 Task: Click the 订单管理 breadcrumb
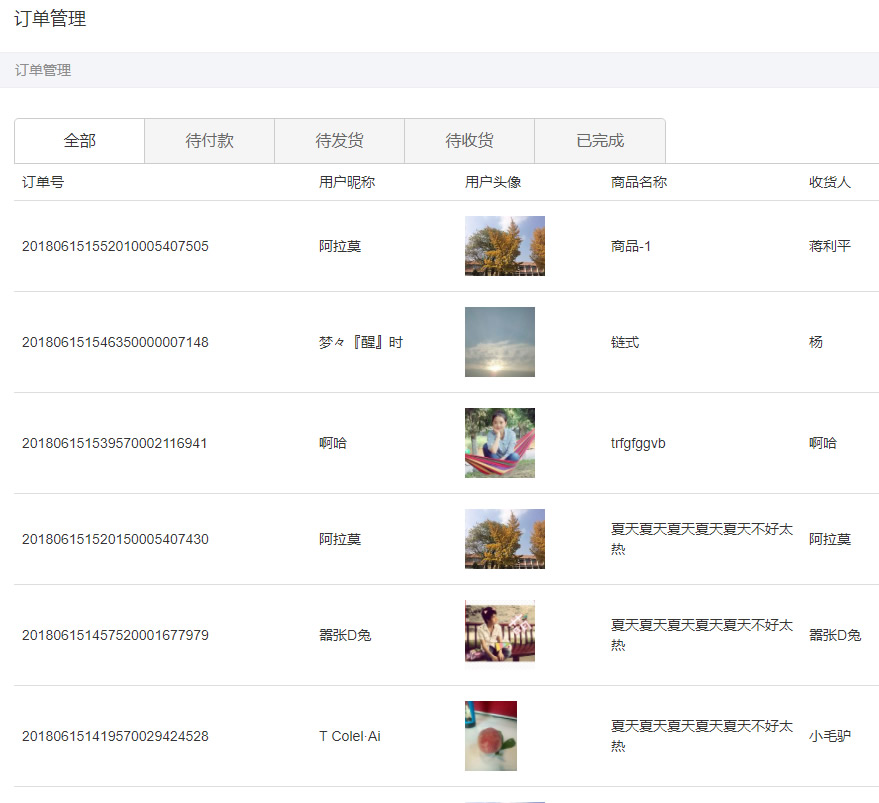43,70
